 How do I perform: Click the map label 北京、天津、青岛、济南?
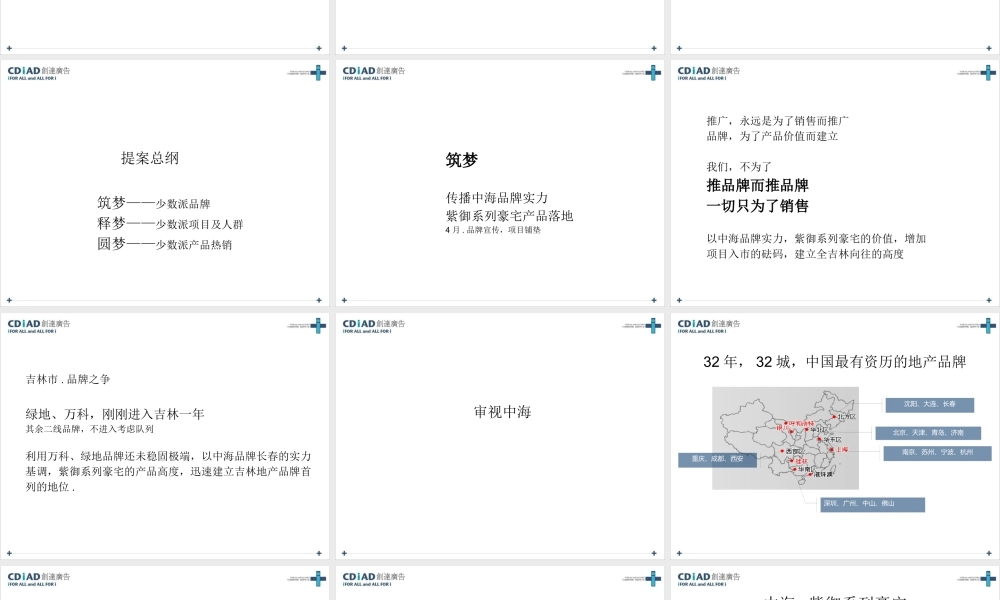(928, 433)
